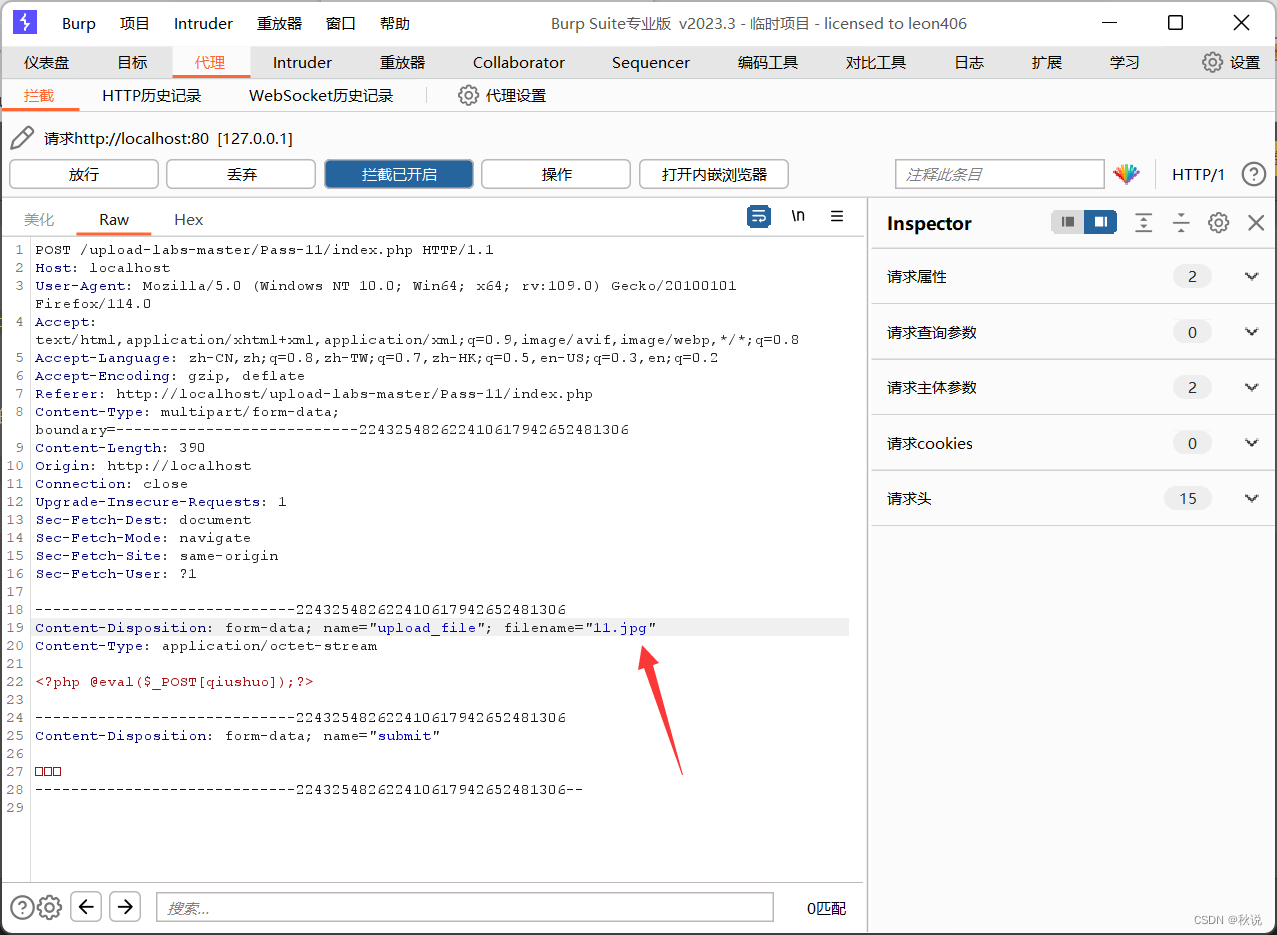Click the 搜索 search input field

point(465,907)
